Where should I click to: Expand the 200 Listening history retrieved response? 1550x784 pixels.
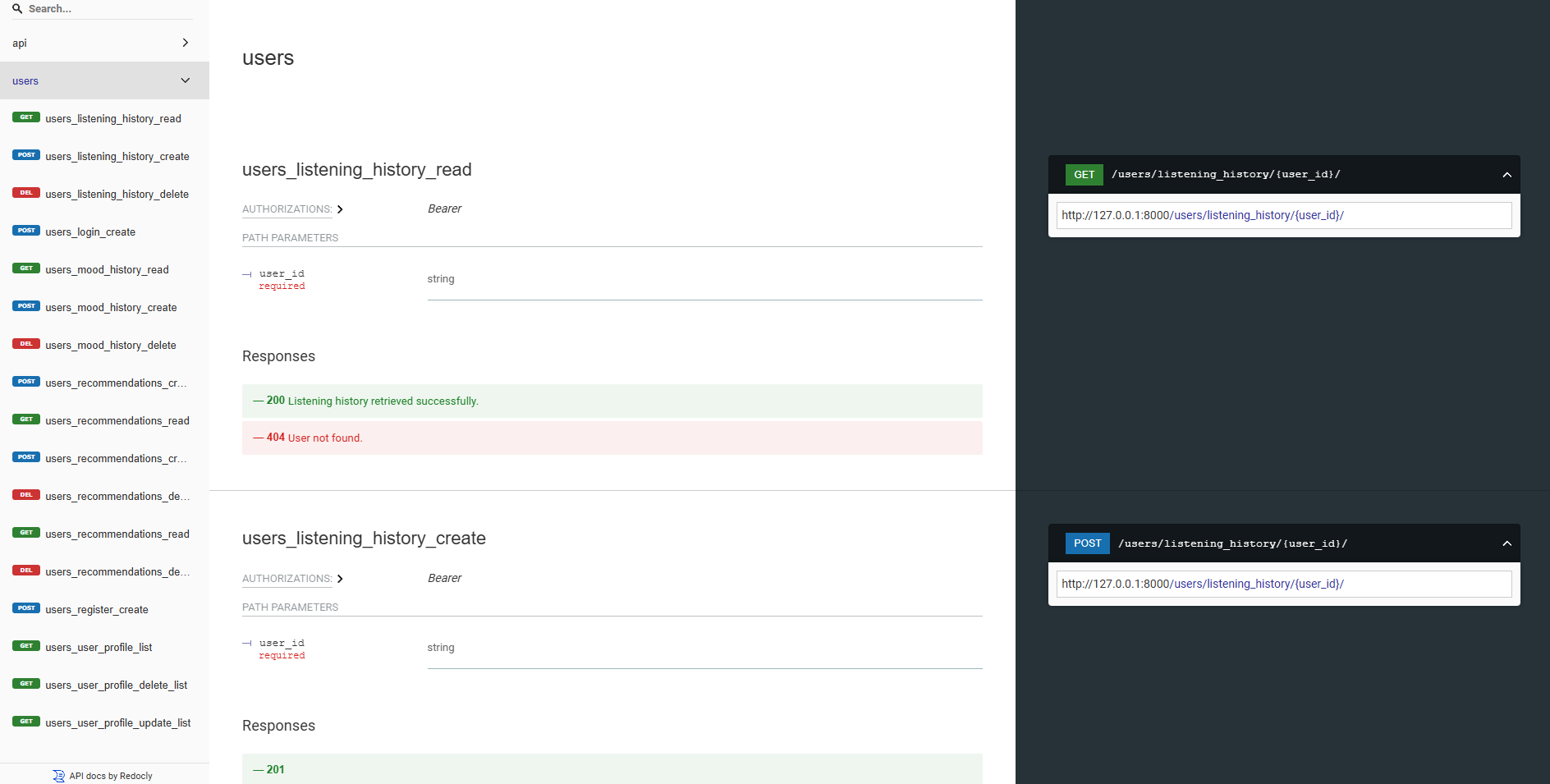[612, 401]
